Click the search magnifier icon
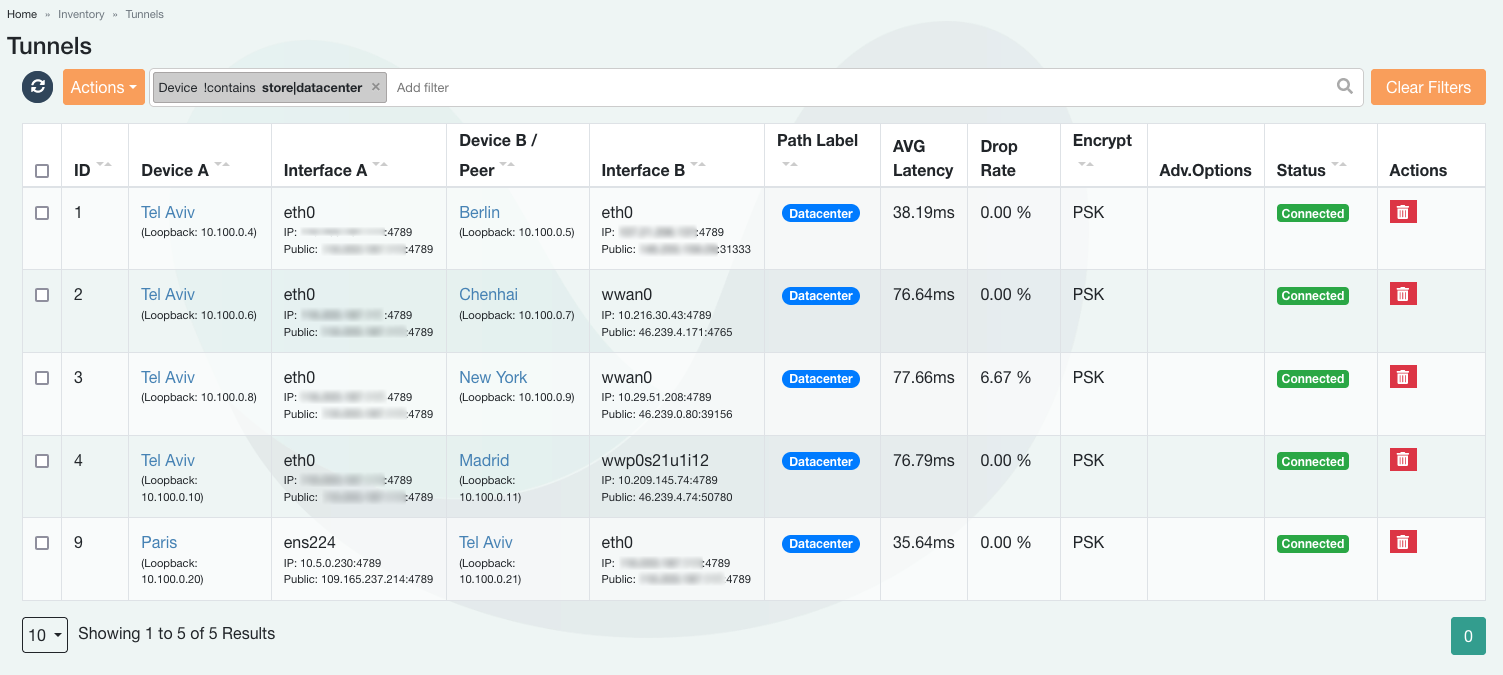 click(x=1345, y=87)
